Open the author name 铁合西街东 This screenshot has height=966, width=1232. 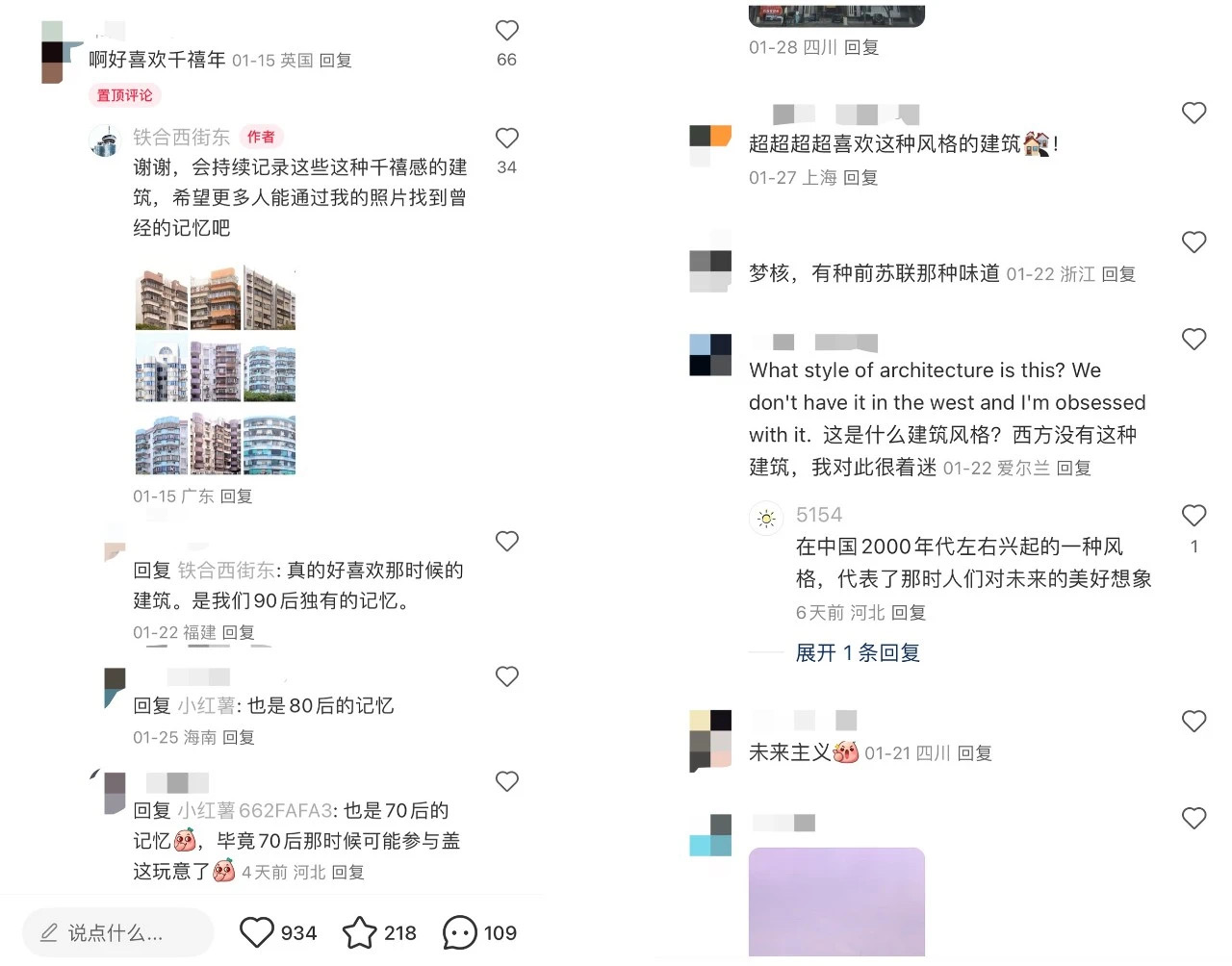181,138
